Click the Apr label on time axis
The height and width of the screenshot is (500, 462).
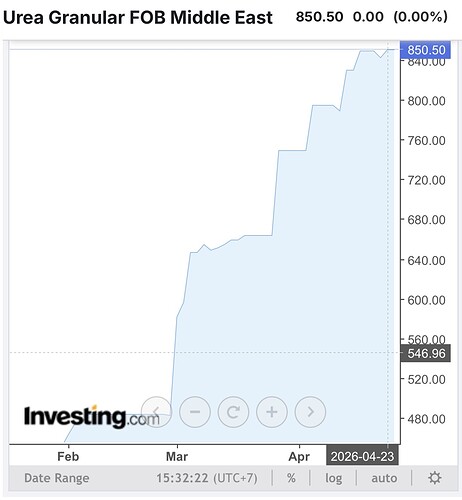click(299, 457)
